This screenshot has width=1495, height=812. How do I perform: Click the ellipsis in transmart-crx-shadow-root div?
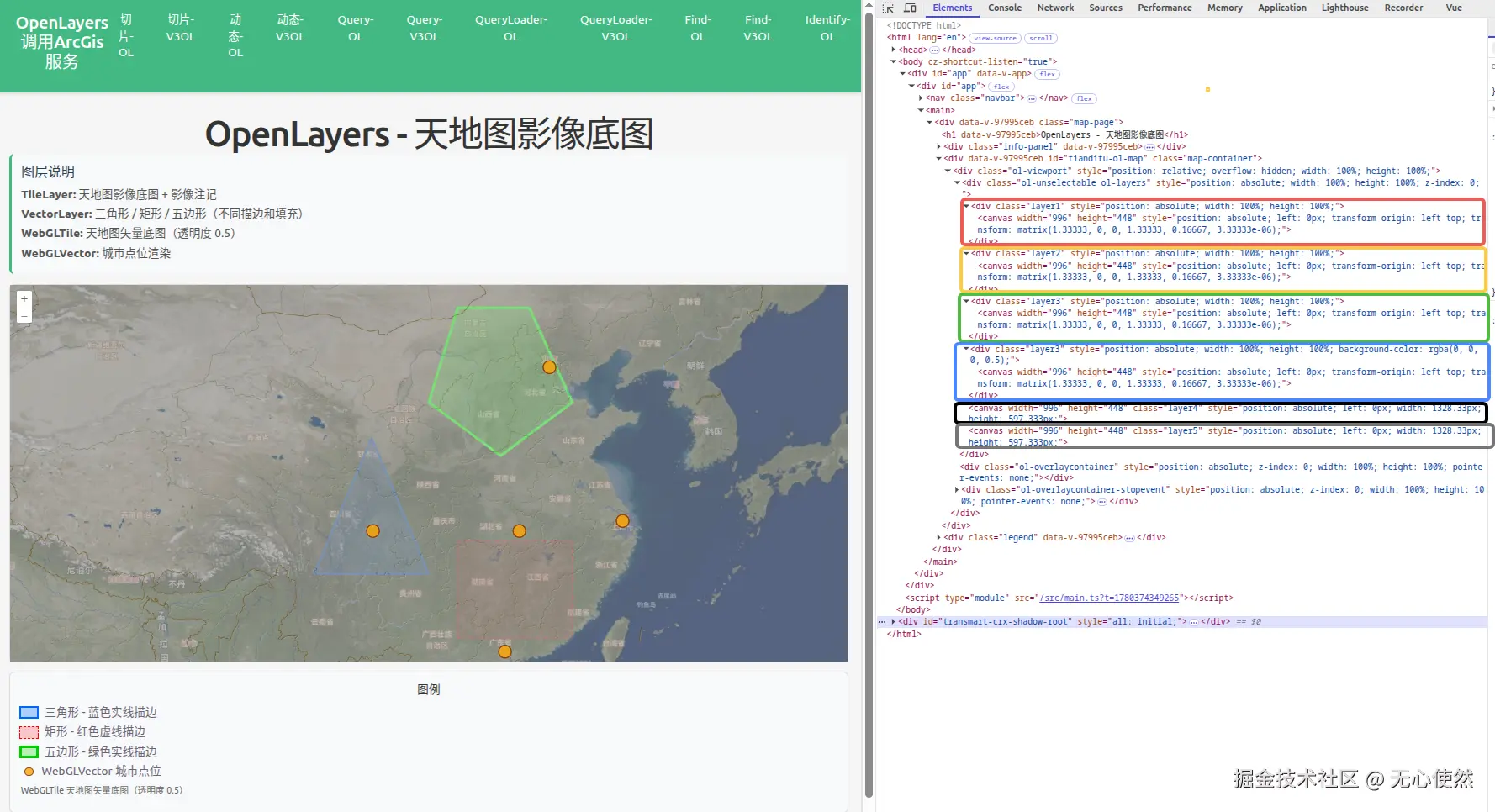click(x=1193, y=622)
